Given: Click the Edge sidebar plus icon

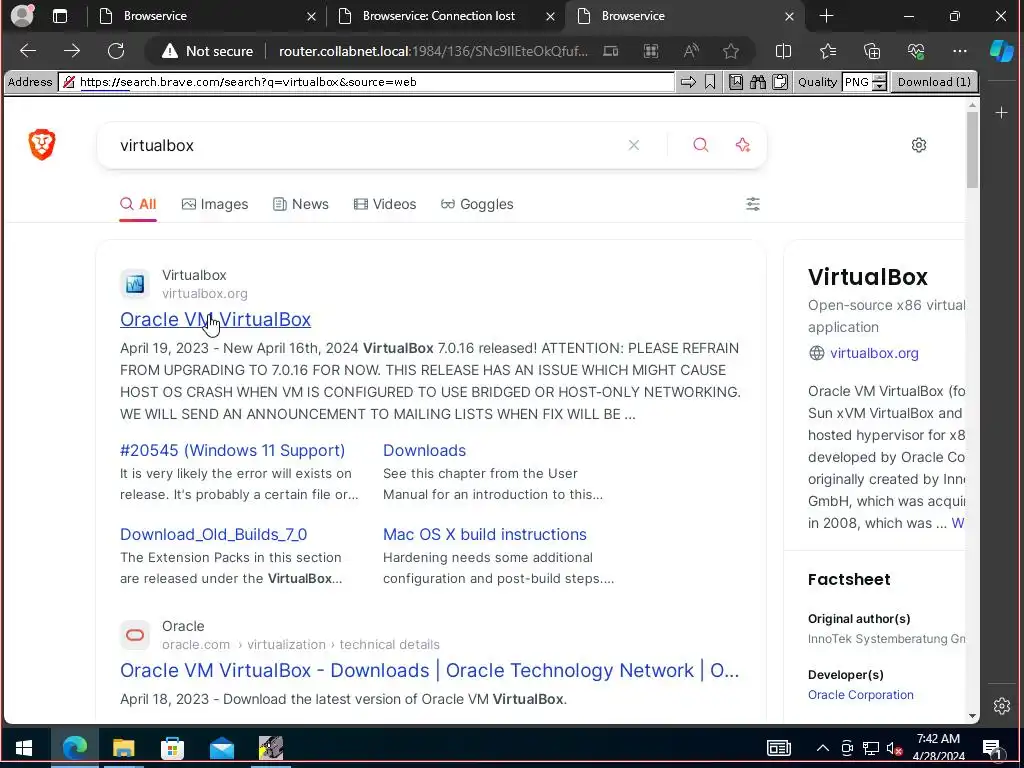Looking at the screenshot, I should click(1001, 112).
